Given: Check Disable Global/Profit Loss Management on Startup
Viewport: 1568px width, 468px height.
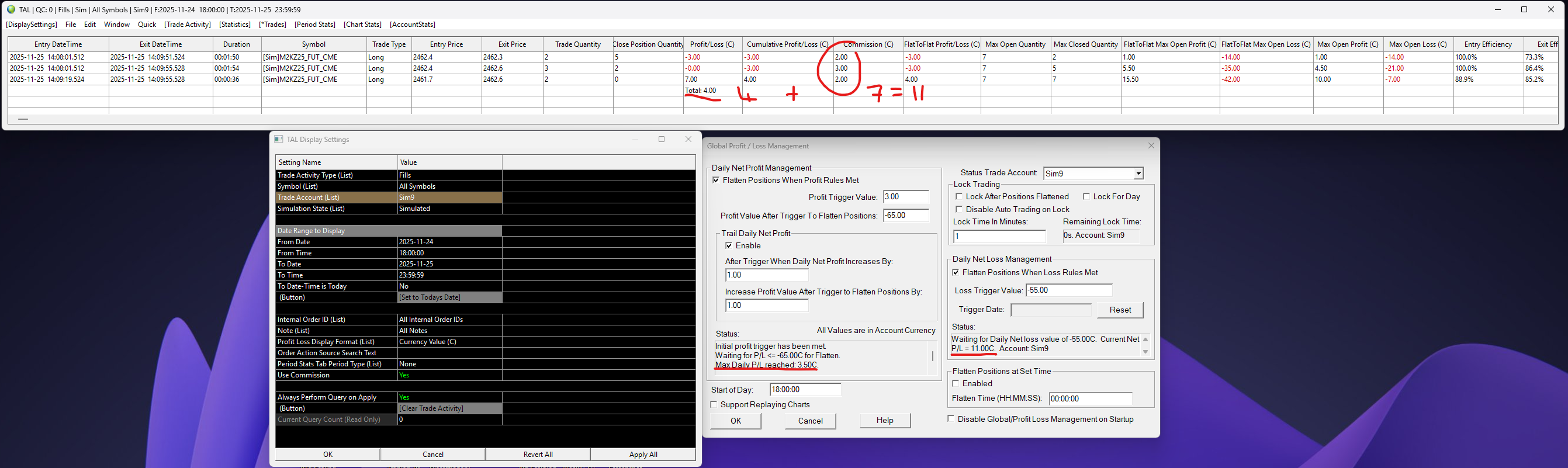Looking at the screenshot, I should click(x=951, y=420).
